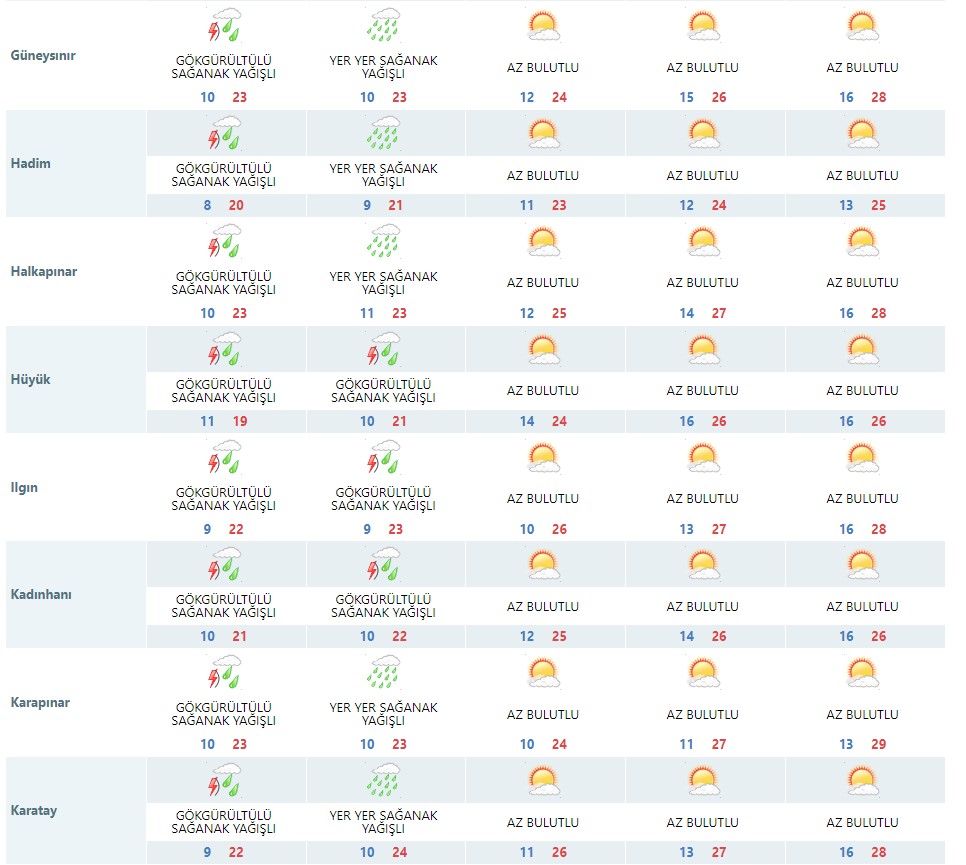
Task: Click Karapınar's fifth-day partly cloudy sun icon
Action: click(x=862, y=673)
